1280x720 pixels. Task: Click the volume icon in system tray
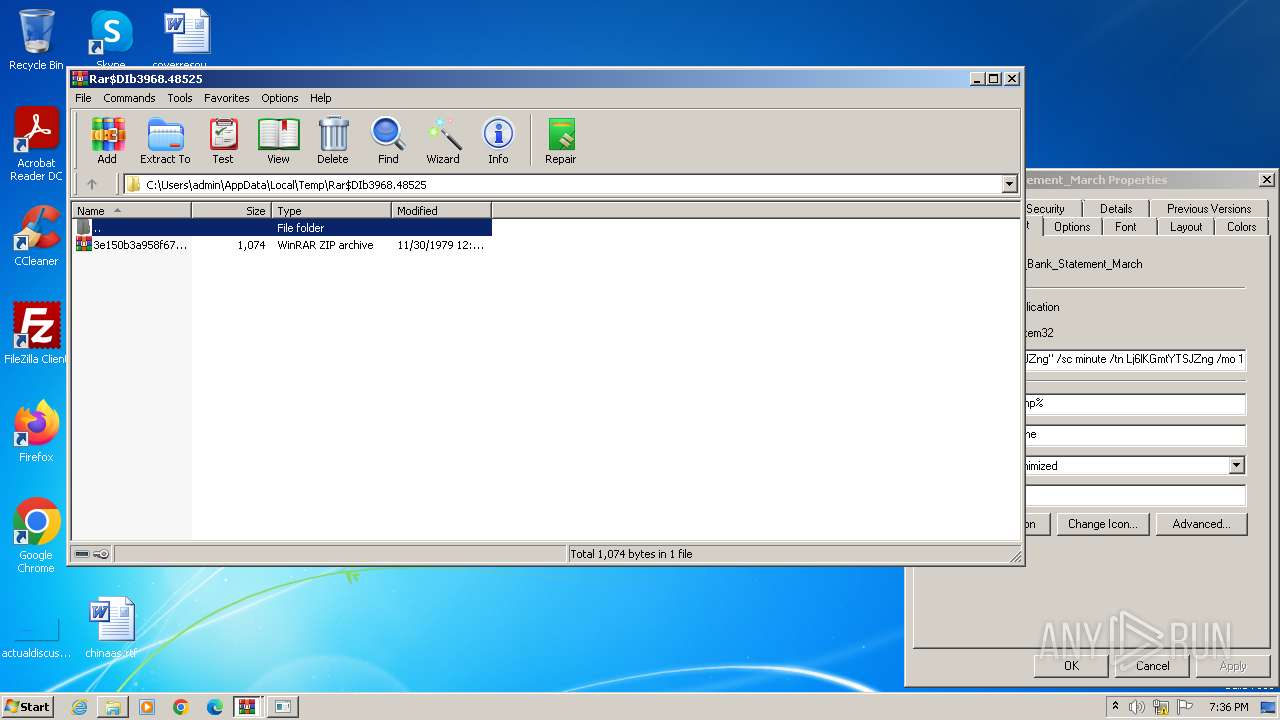(x=1136, y=707)
